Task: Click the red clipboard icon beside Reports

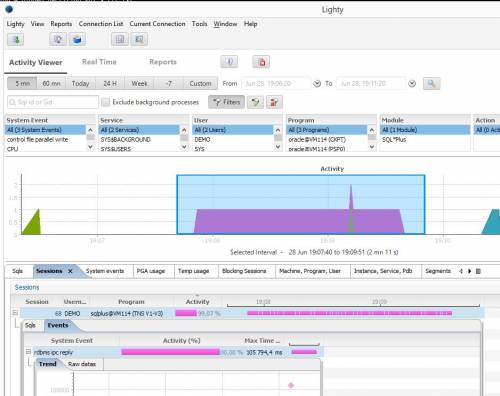Action: [x=261, y=62]
